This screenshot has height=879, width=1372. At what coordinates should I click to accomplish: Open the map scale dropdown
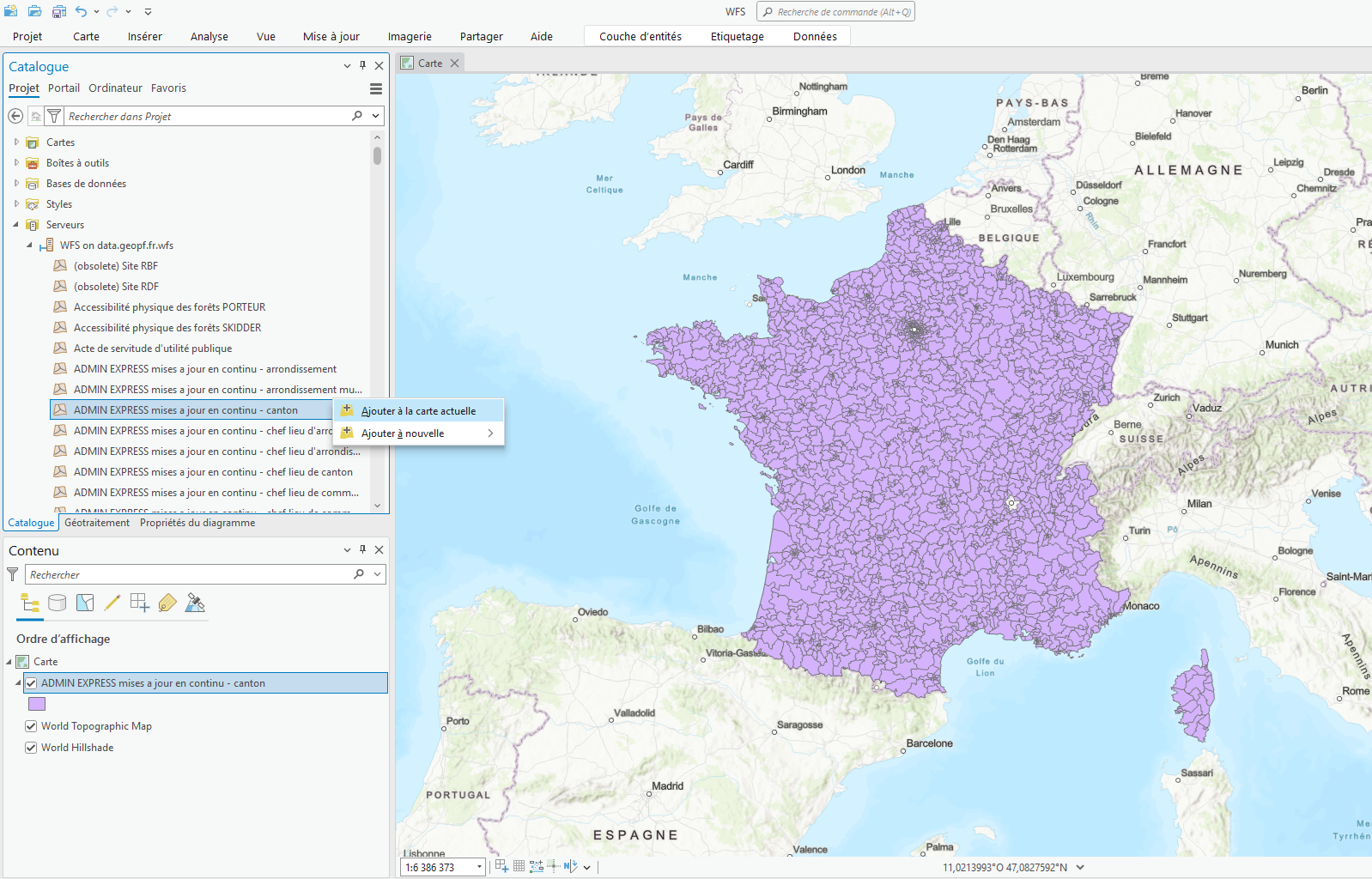pyautogui.click(x=479, y=867)
